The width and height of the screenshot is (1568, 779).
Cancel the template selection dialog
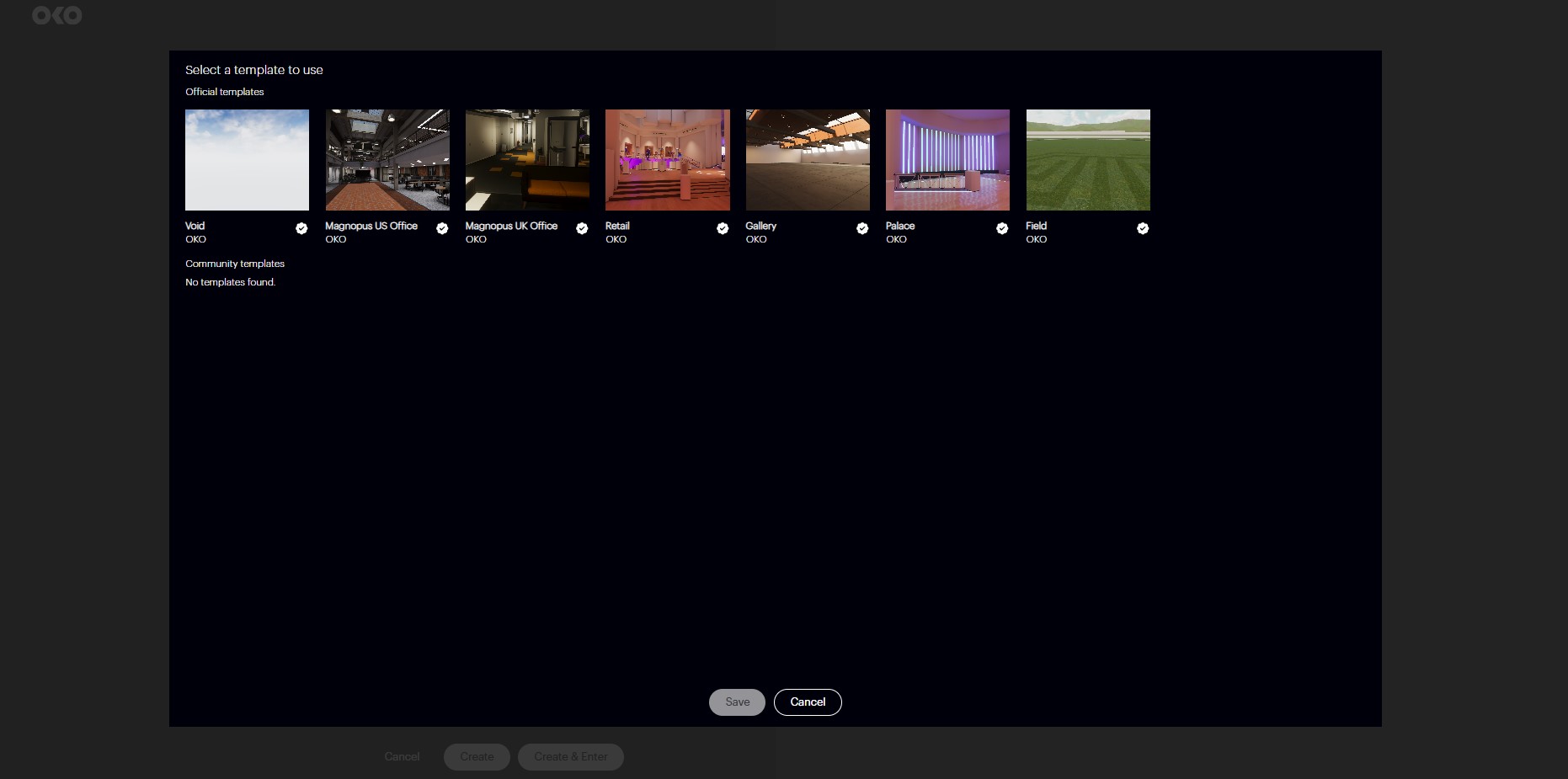(x=808, y=702)
